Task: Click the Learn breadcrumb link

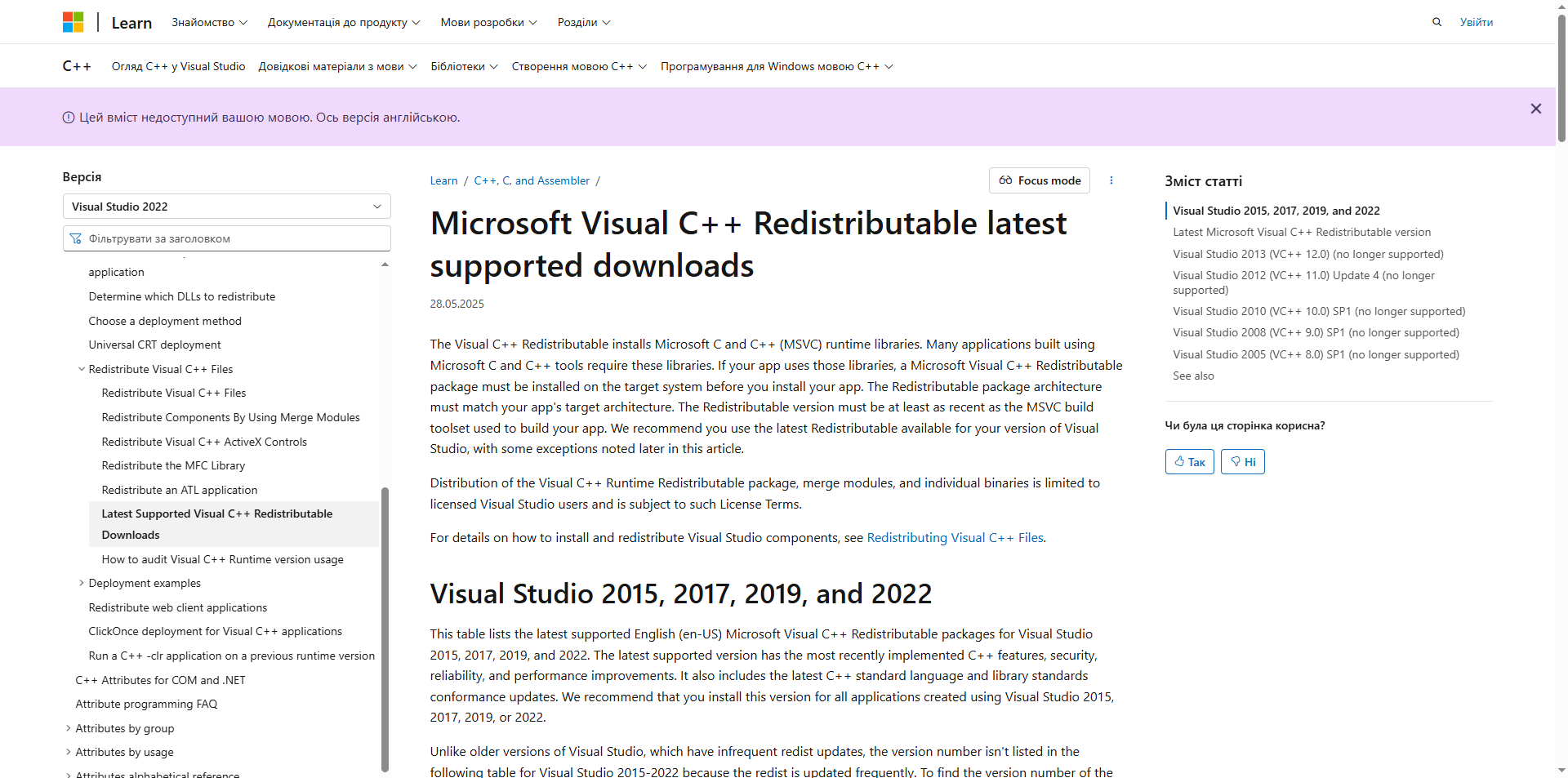Action: coord(443,180)
